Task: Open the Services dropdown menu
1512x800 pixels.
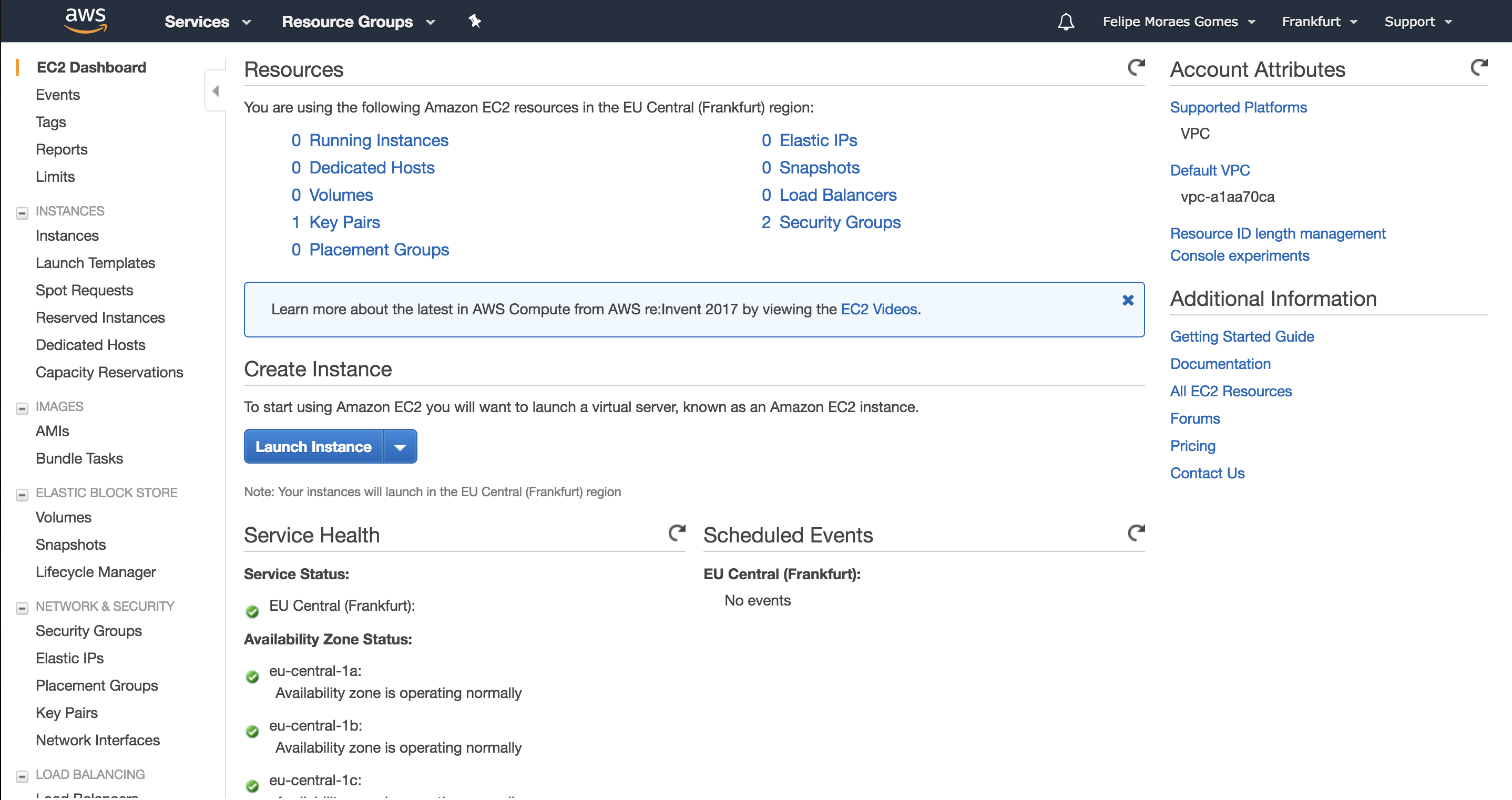Action: click(x=208, y=22)
